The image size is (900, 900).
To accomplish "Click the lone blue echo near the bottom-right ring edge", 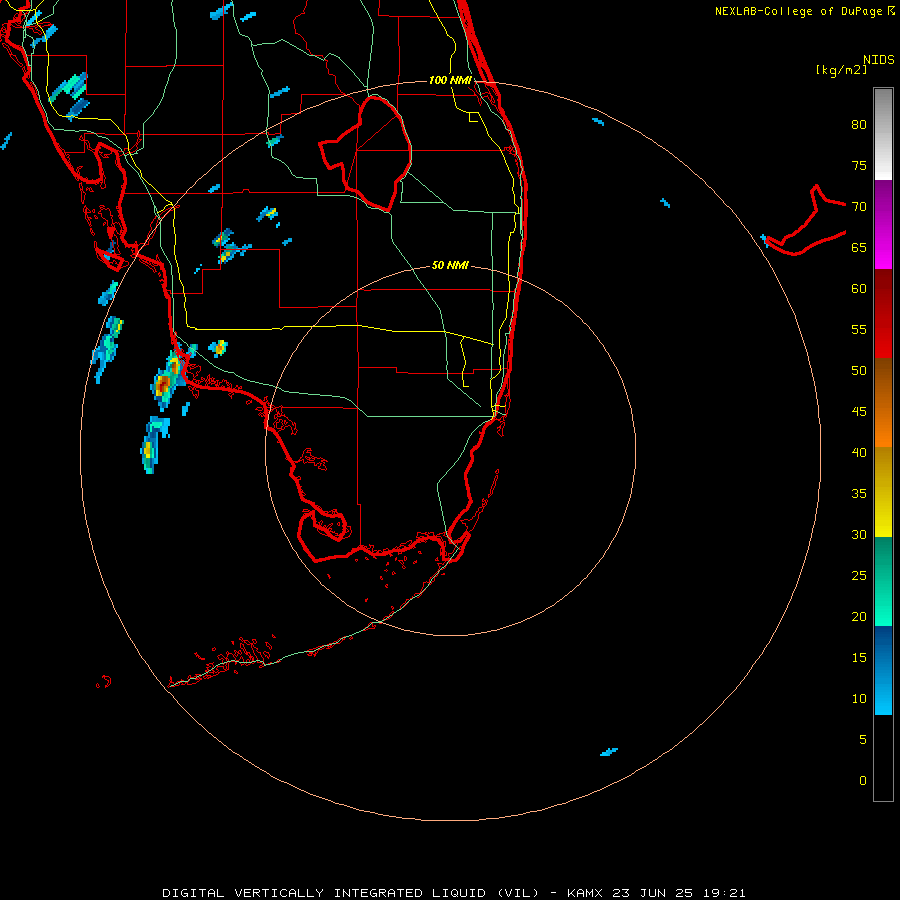I will (608, 751).
